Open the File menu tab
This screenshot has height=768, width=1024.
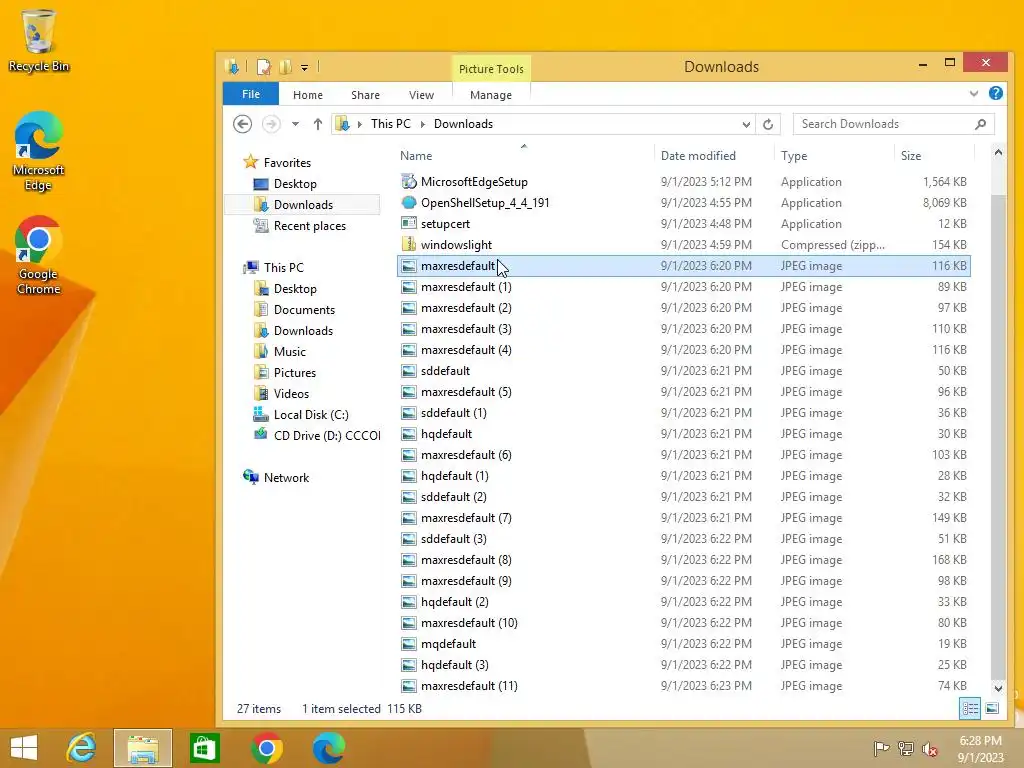point(251,94)
